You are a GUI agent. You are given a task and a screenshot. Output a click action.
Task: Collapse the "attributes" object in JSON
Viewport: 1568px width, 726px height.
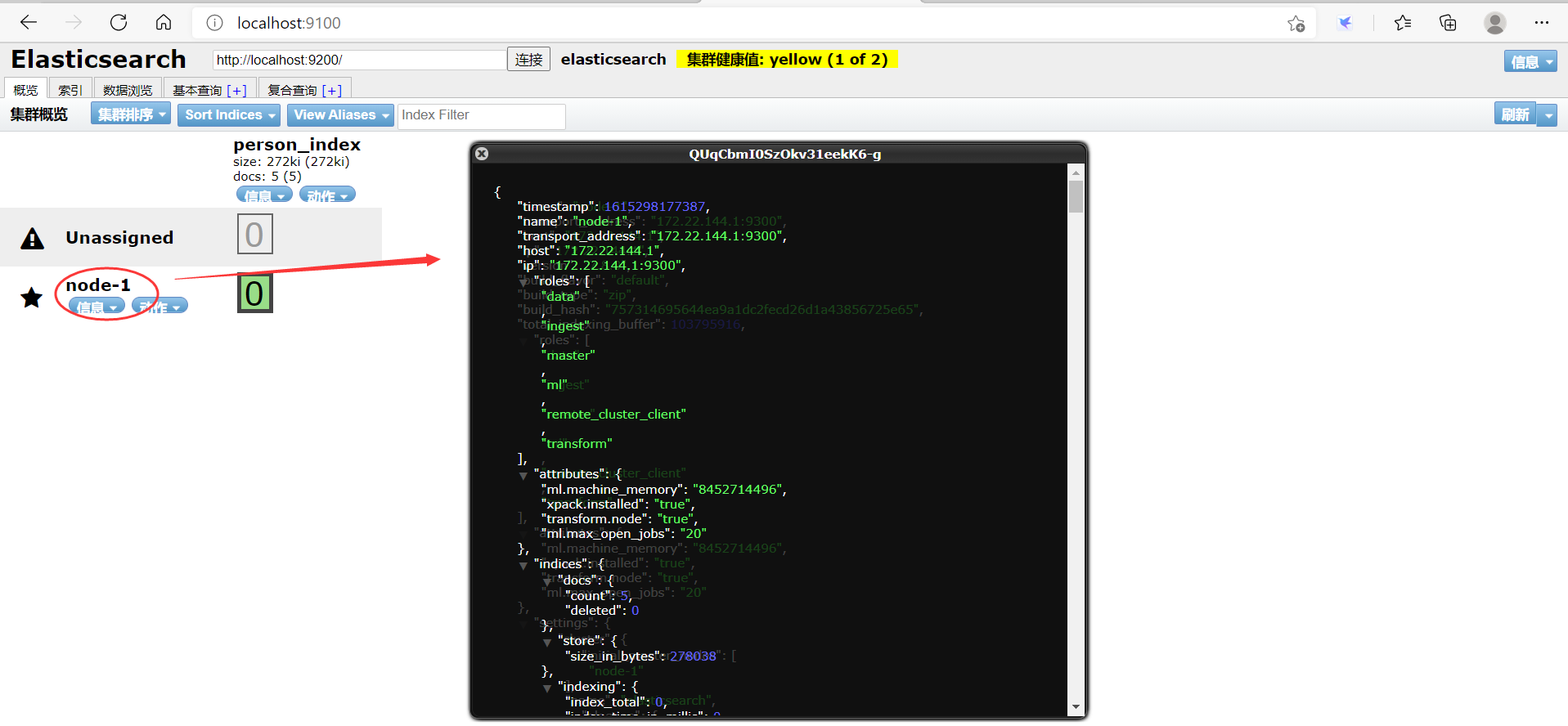[523, 475]
